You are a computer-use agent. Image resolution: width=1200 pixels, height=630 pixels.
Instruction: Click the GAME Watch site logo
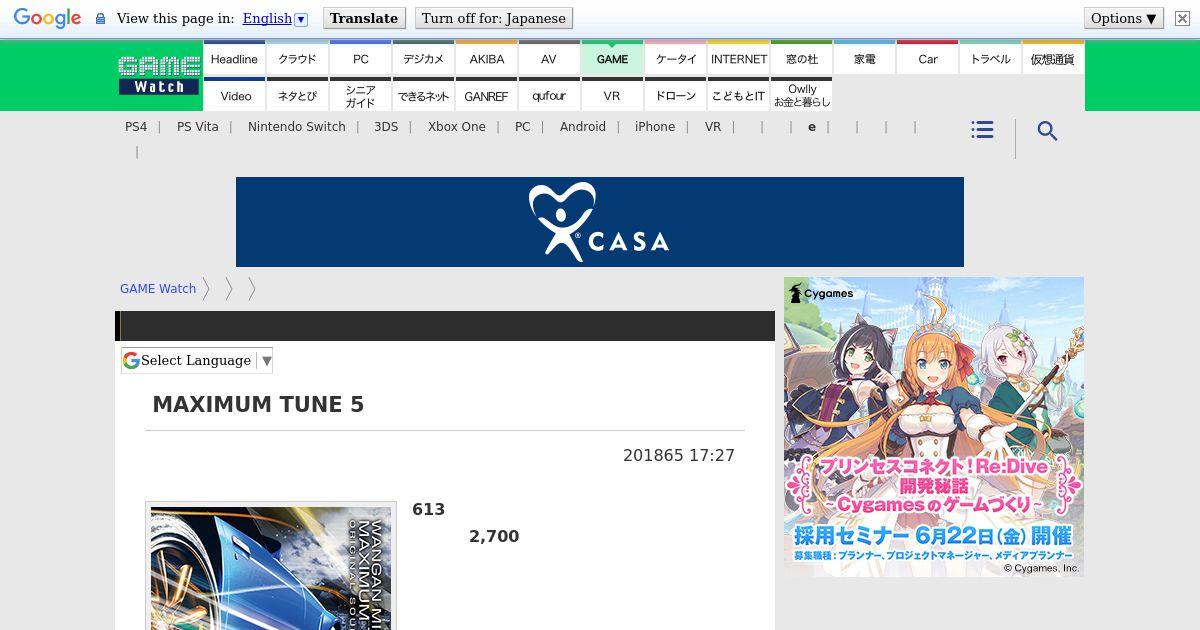[x=159, y=76]
